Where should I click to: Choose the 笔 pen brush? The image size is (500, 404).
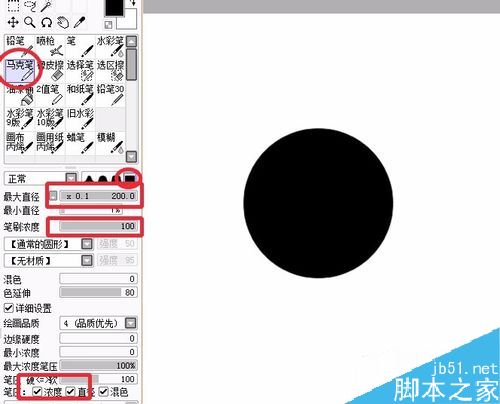click(x=80, y=46)
